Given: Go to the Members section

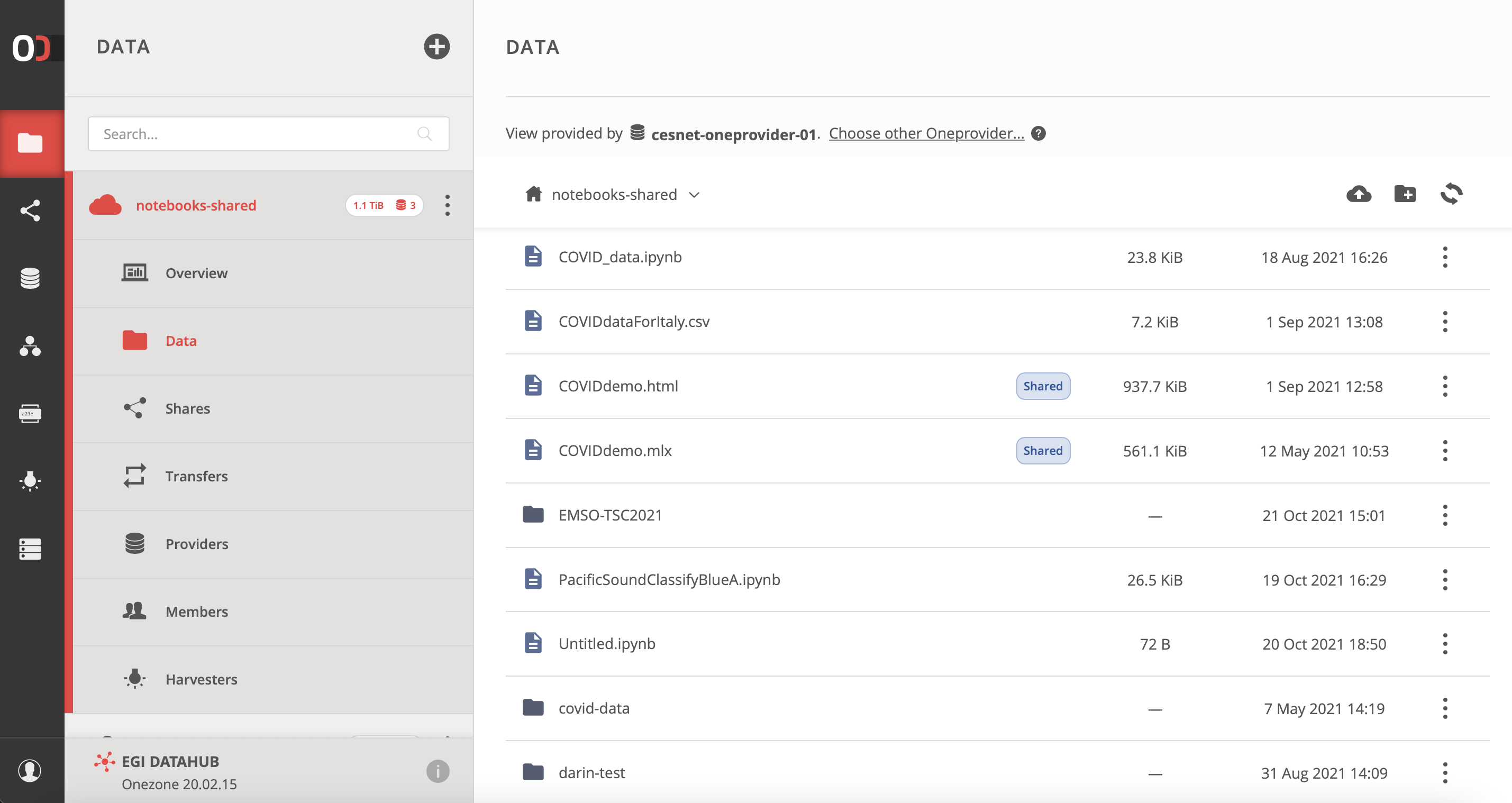Looking at the screenshot, I should [197, 611].
